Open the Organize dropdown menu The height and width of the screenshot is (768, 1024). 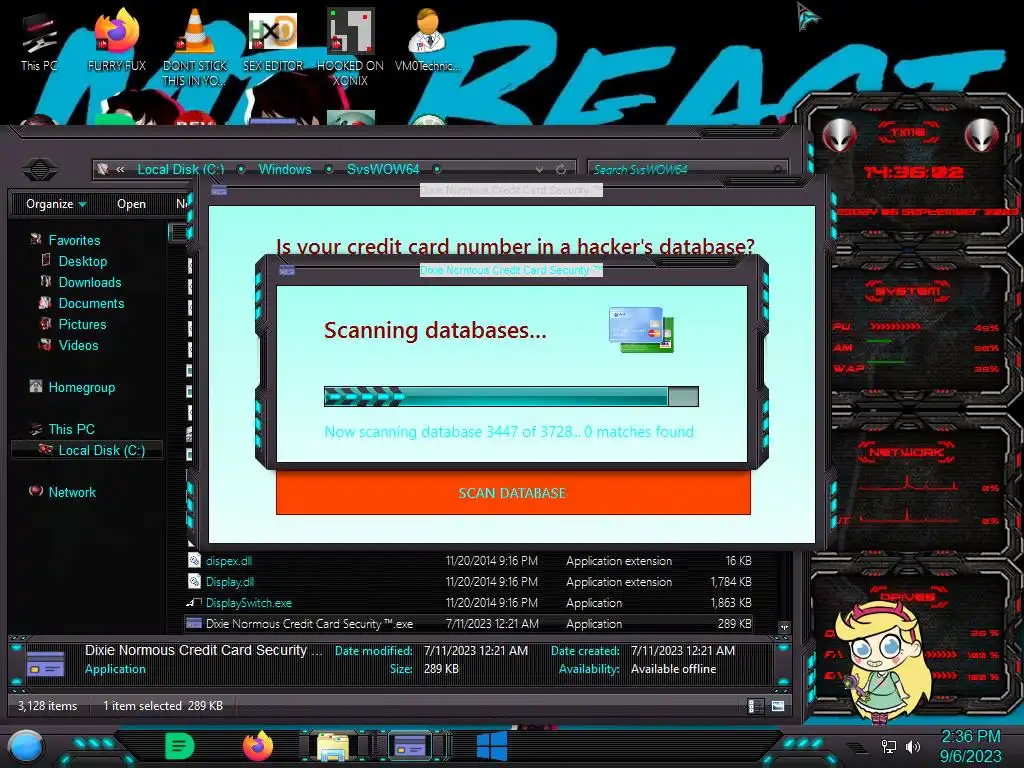(x=56, y=204)
